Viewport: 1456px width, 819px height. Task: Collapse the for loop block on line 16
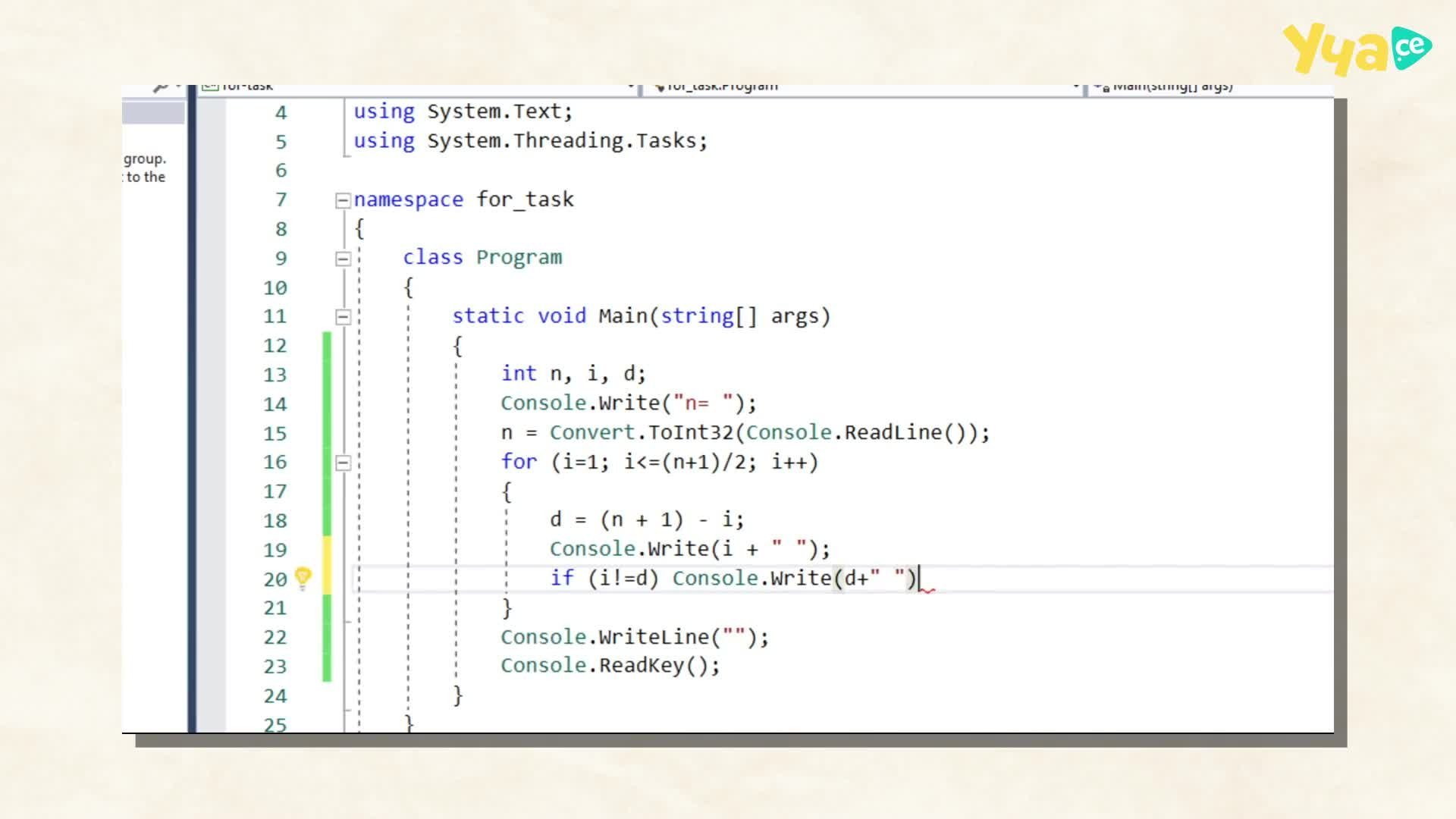[343, 463]
